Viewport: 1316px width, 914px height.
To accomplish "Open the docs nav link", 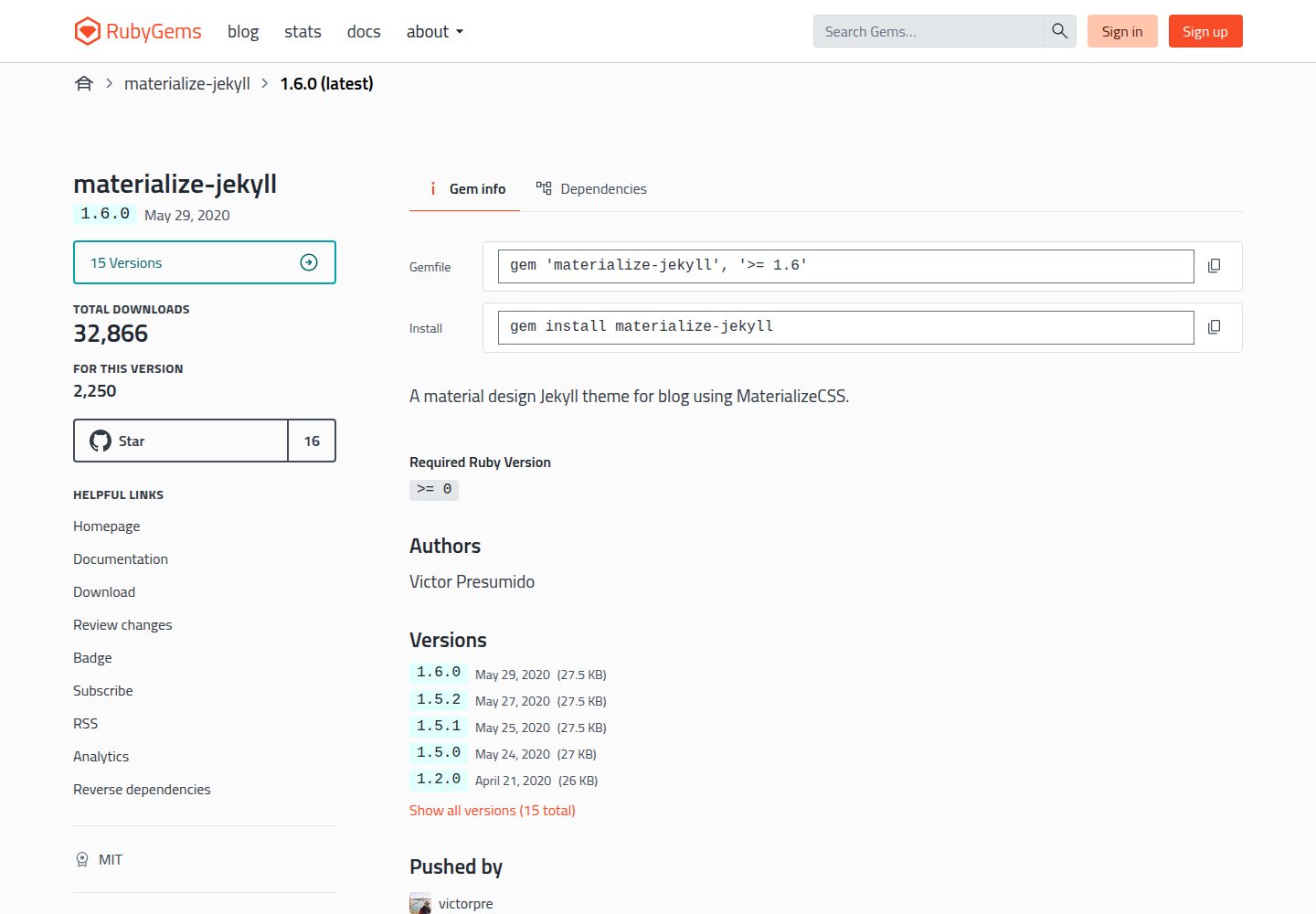I will point(364,31).
